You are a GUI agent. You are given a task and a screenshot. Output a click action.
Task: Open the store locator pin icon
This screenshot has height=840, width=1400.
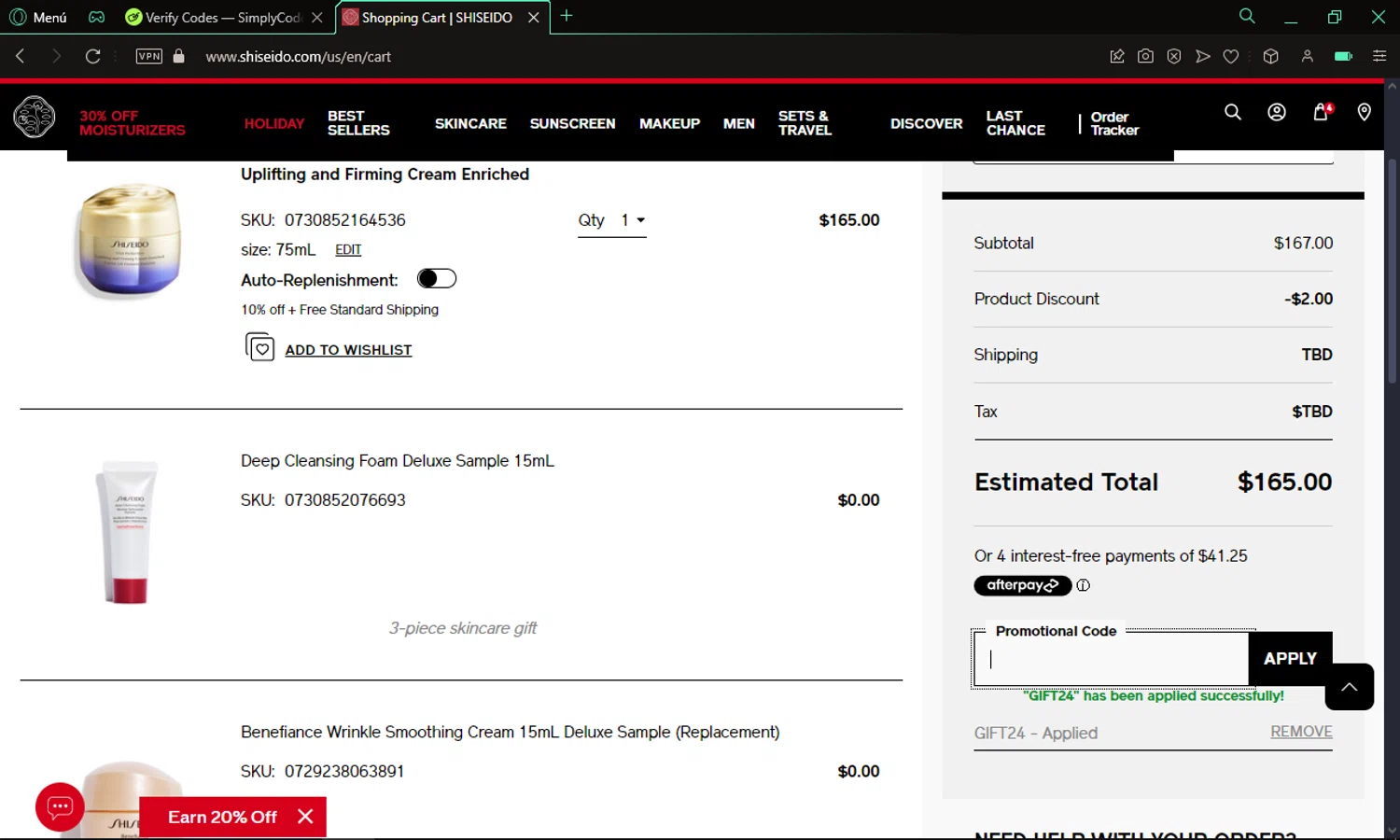click(x=1364, y=112)
